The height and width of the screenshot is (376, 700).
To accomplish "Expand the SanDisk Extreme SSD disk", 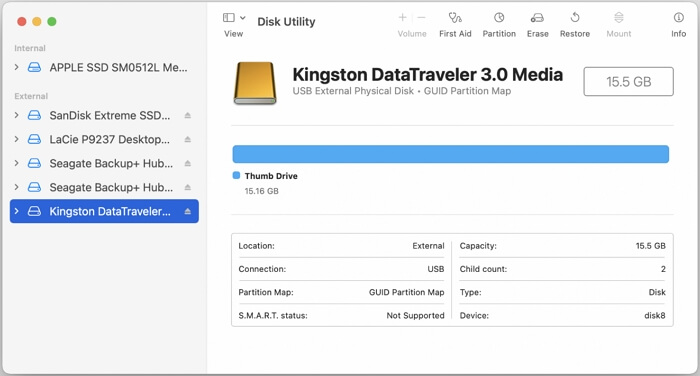I will (17, 115).
